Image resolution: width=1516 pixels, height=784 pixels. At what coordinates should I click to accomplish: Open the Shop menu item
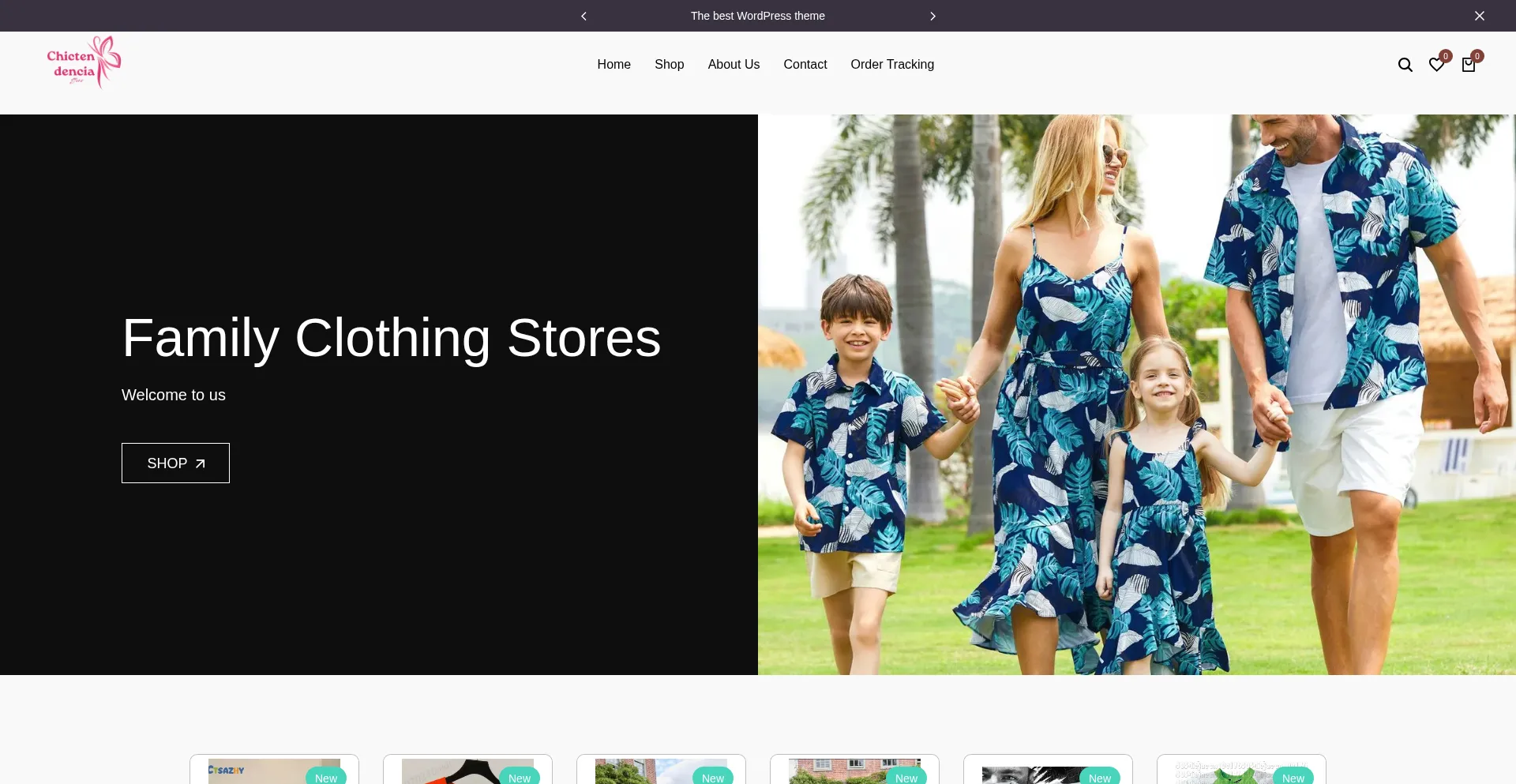[x=669, y=65]
